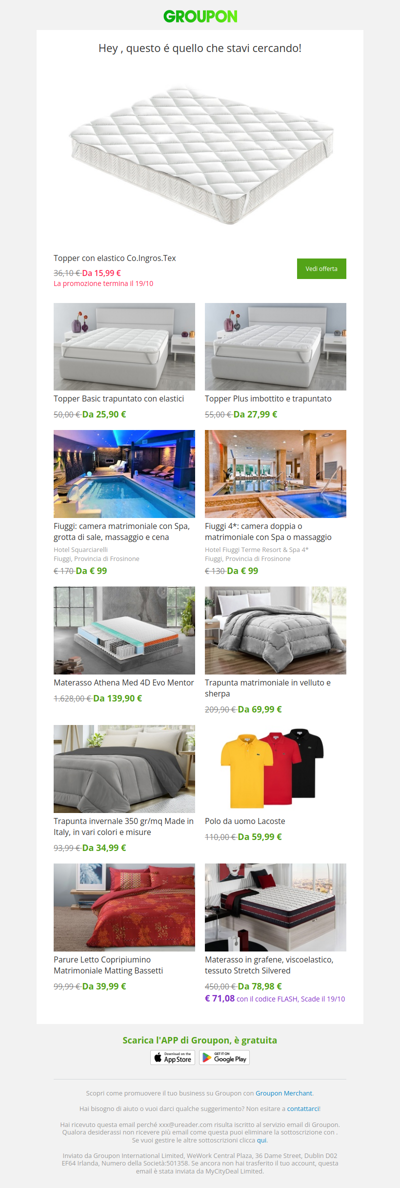Click Polo da uomo Lacoste title

pyautogui.click(x=245, y=821)
